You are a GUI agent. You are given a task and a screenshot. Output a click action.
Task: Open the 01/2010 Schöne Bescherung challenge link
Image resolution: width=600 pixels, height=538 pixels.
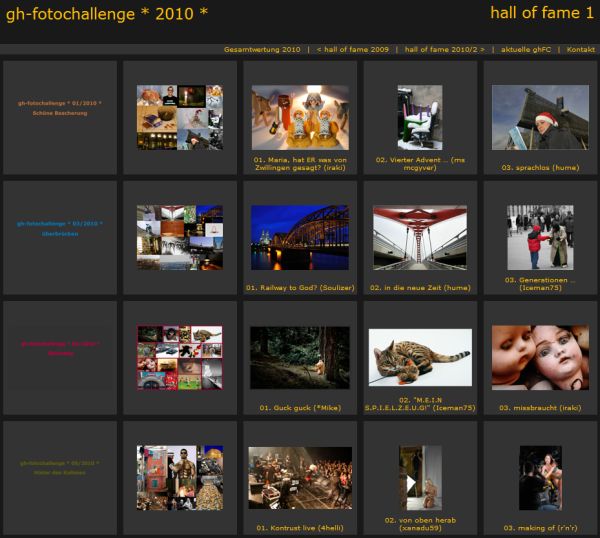[x=60, y=108]
